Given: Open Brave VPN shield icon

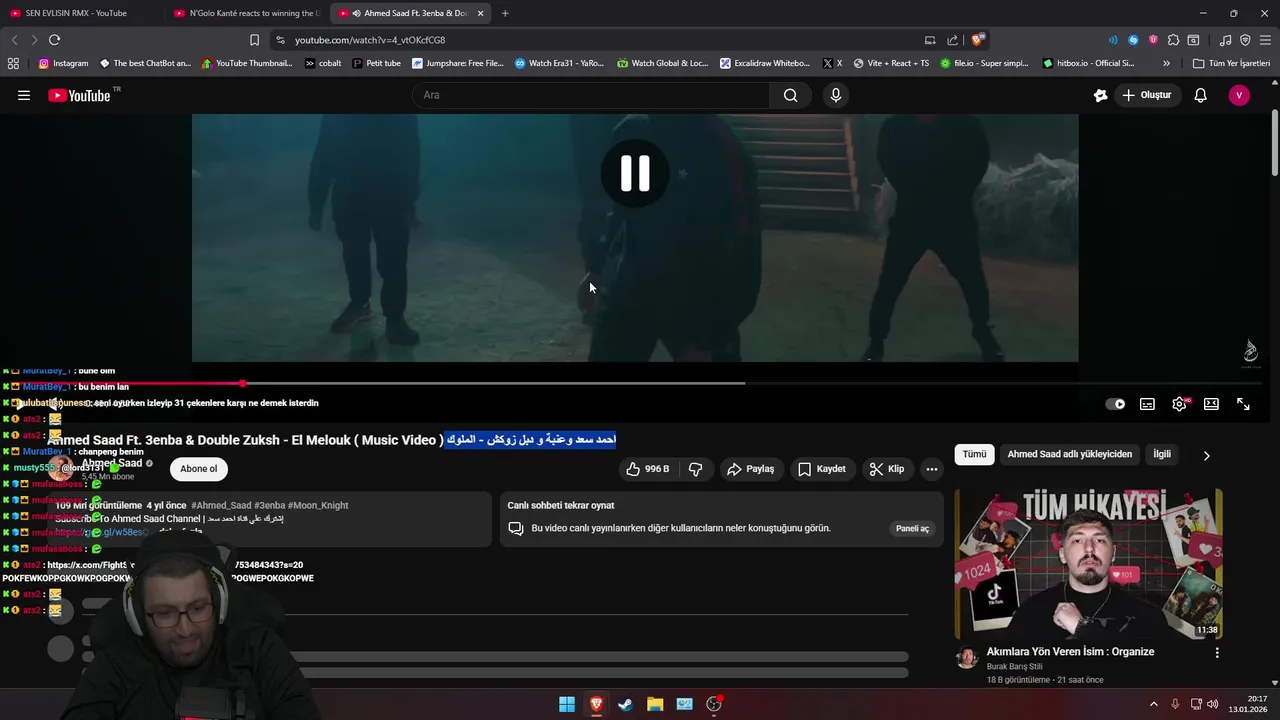Looking at the screenshot, I should click(1245, 40).
